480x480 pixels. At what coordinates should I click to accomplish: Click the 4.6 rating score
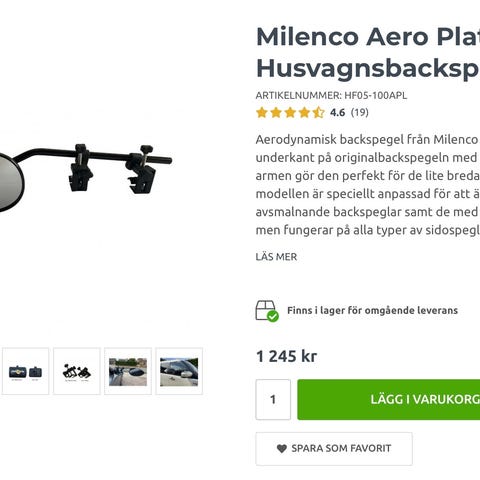coord(337,113)
